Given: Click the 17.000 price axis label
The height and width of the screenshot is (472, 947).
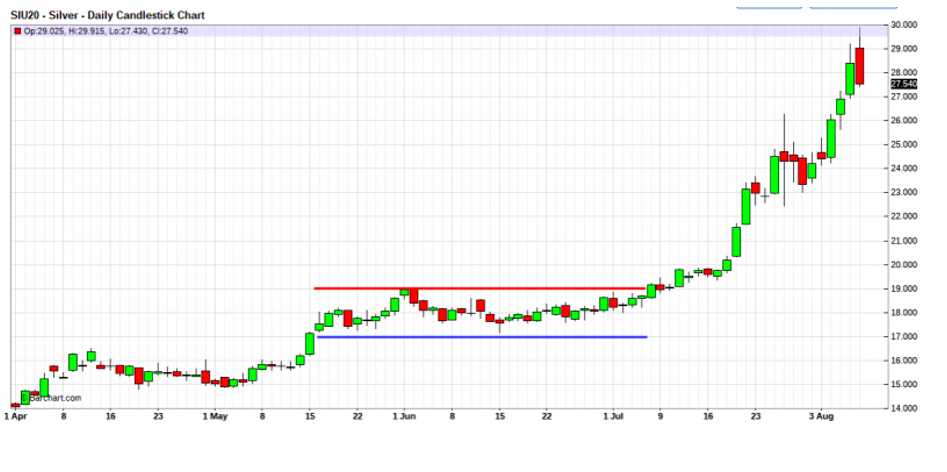Looking at the screenshot, I should click(904, 337).
